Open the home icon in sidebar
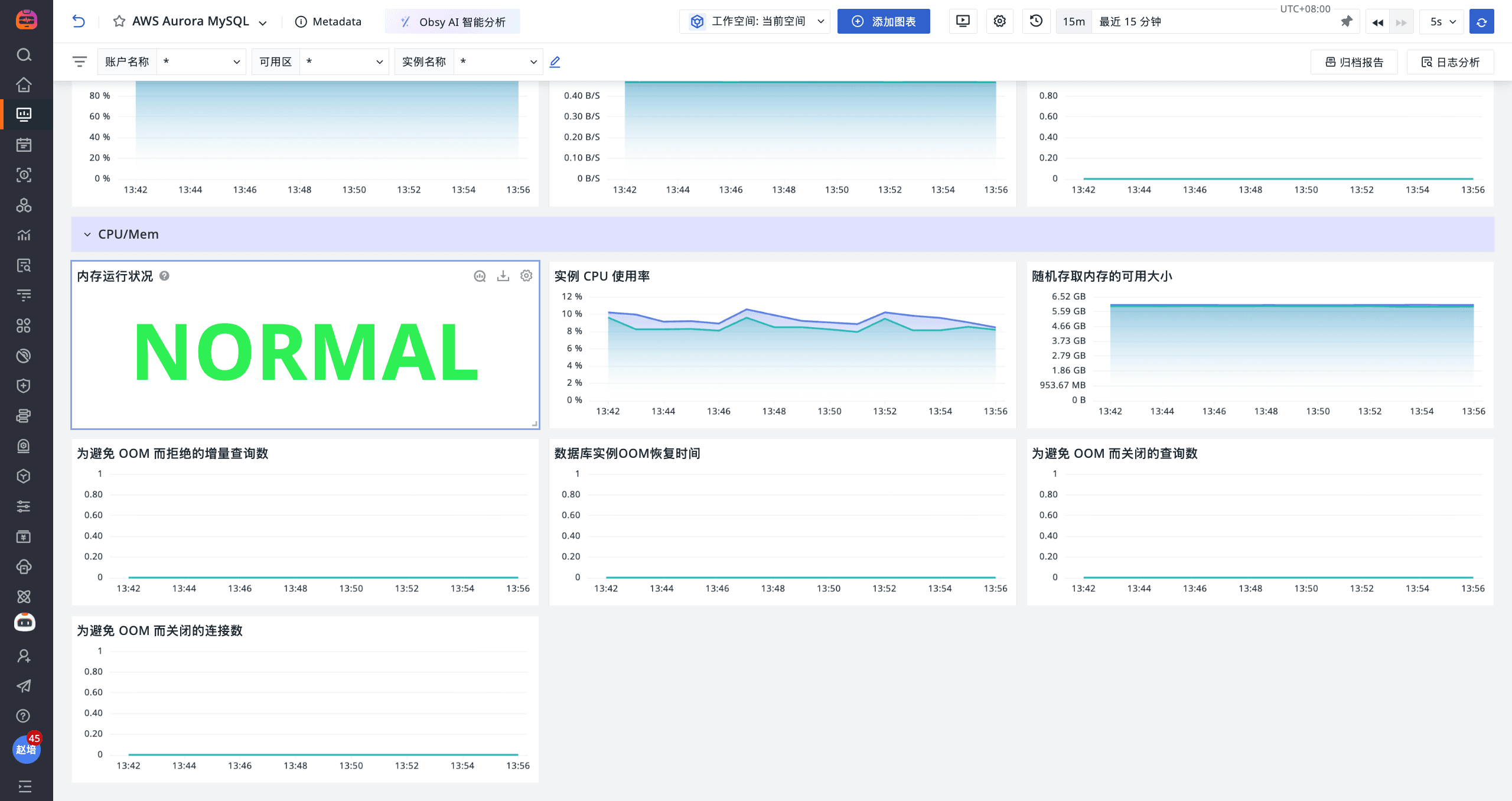Screen dimensions: 1512x801 (24, 84)
